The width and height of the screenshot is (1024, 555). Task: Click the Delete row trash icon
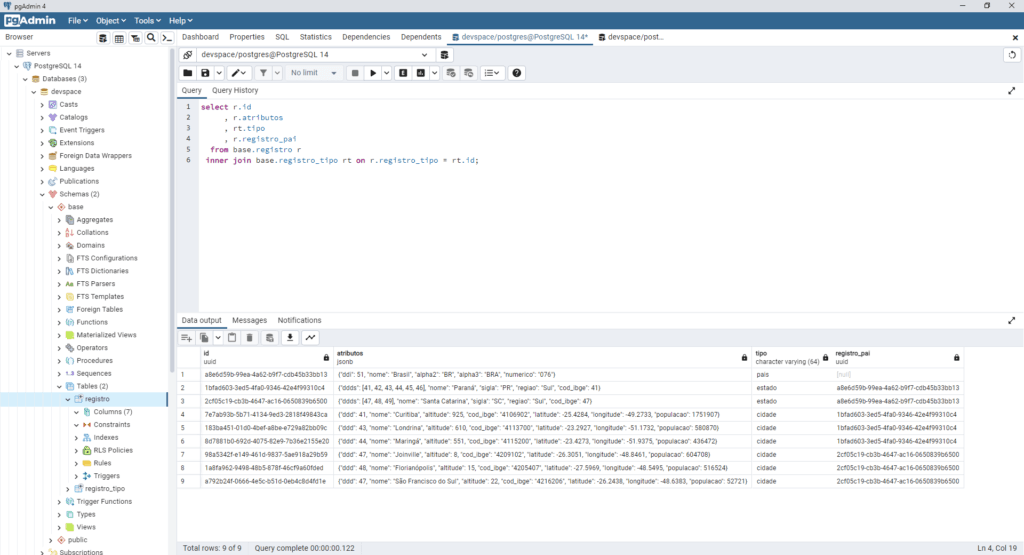coord(249,338)
